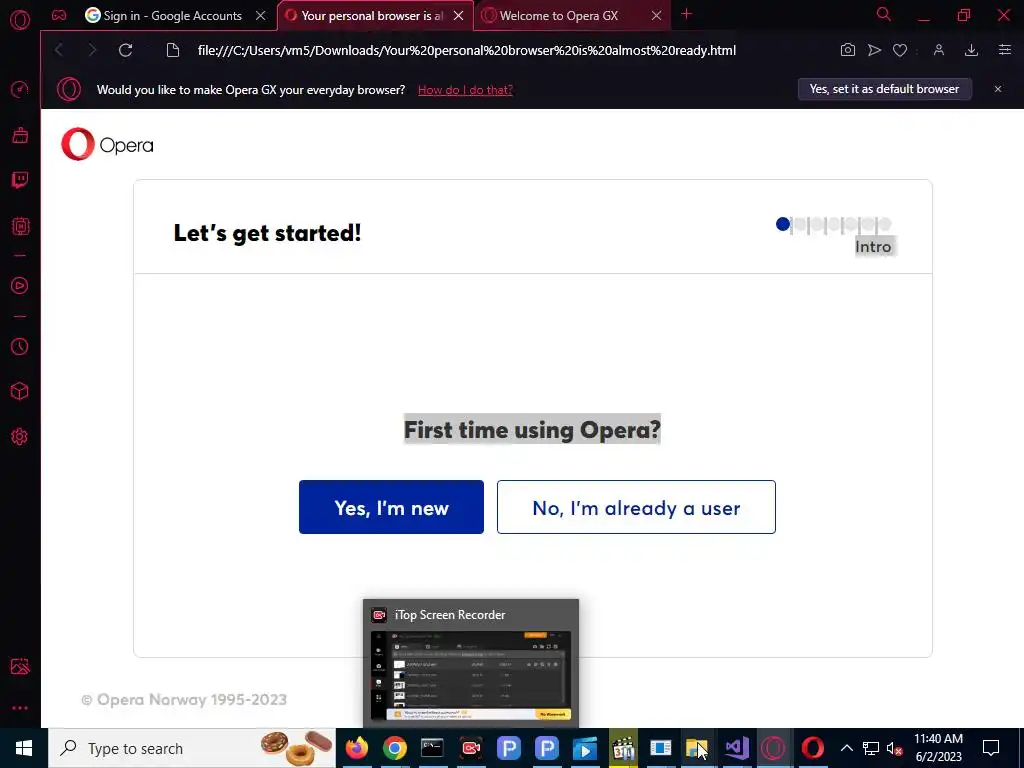
Task: Open the Player sidebar icon
Action: (x=20, y=285)
